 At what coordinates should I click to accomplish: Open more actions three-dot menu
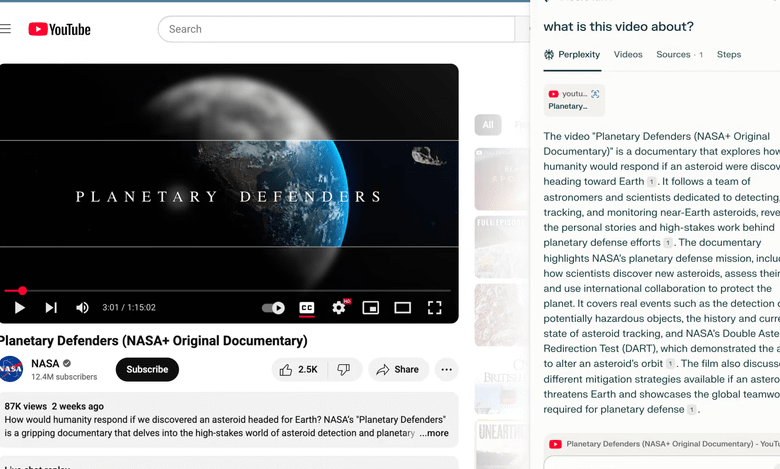[447, 370]
